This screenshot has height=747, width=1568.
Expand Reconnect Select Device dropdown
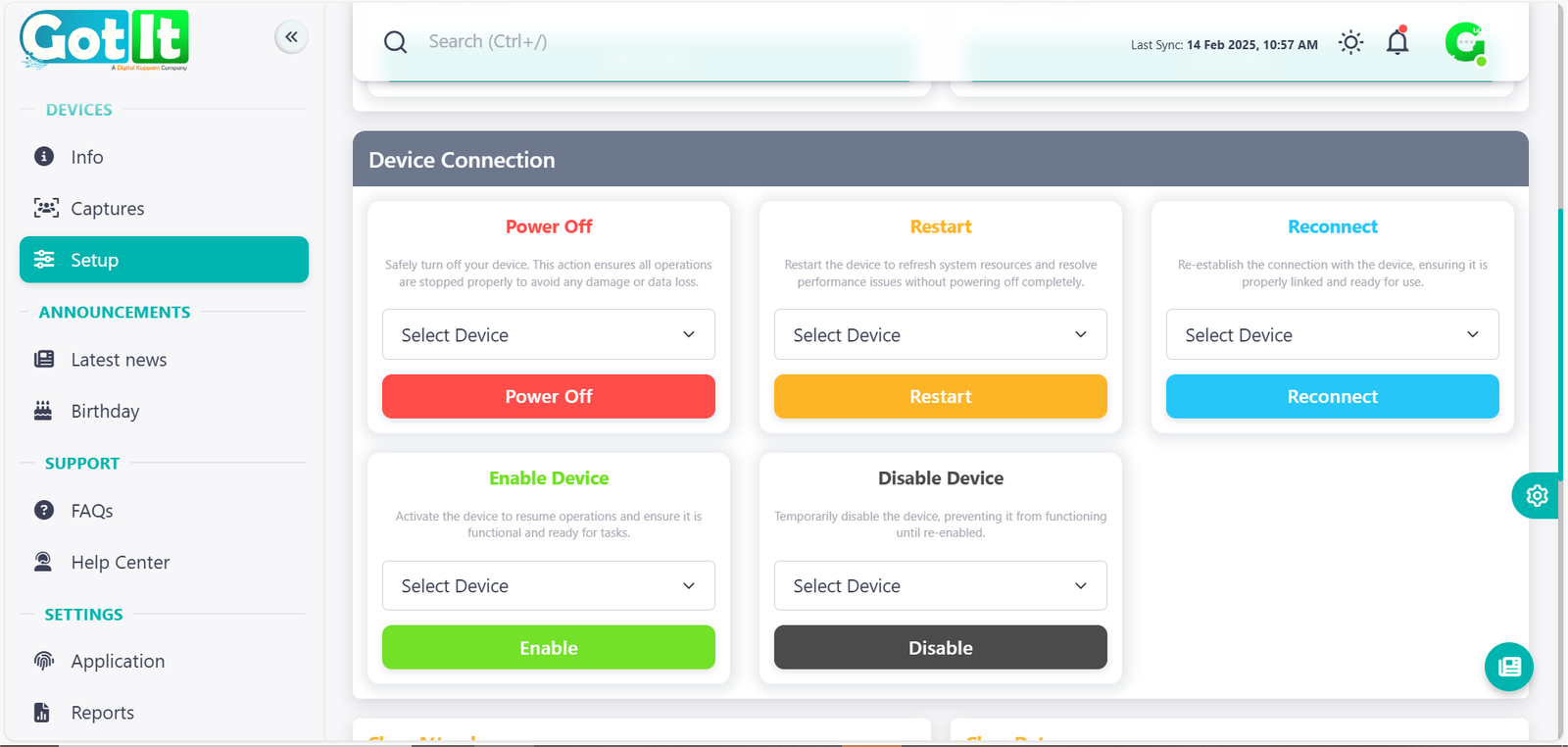pyautogui.click(x=1332, y=335)
